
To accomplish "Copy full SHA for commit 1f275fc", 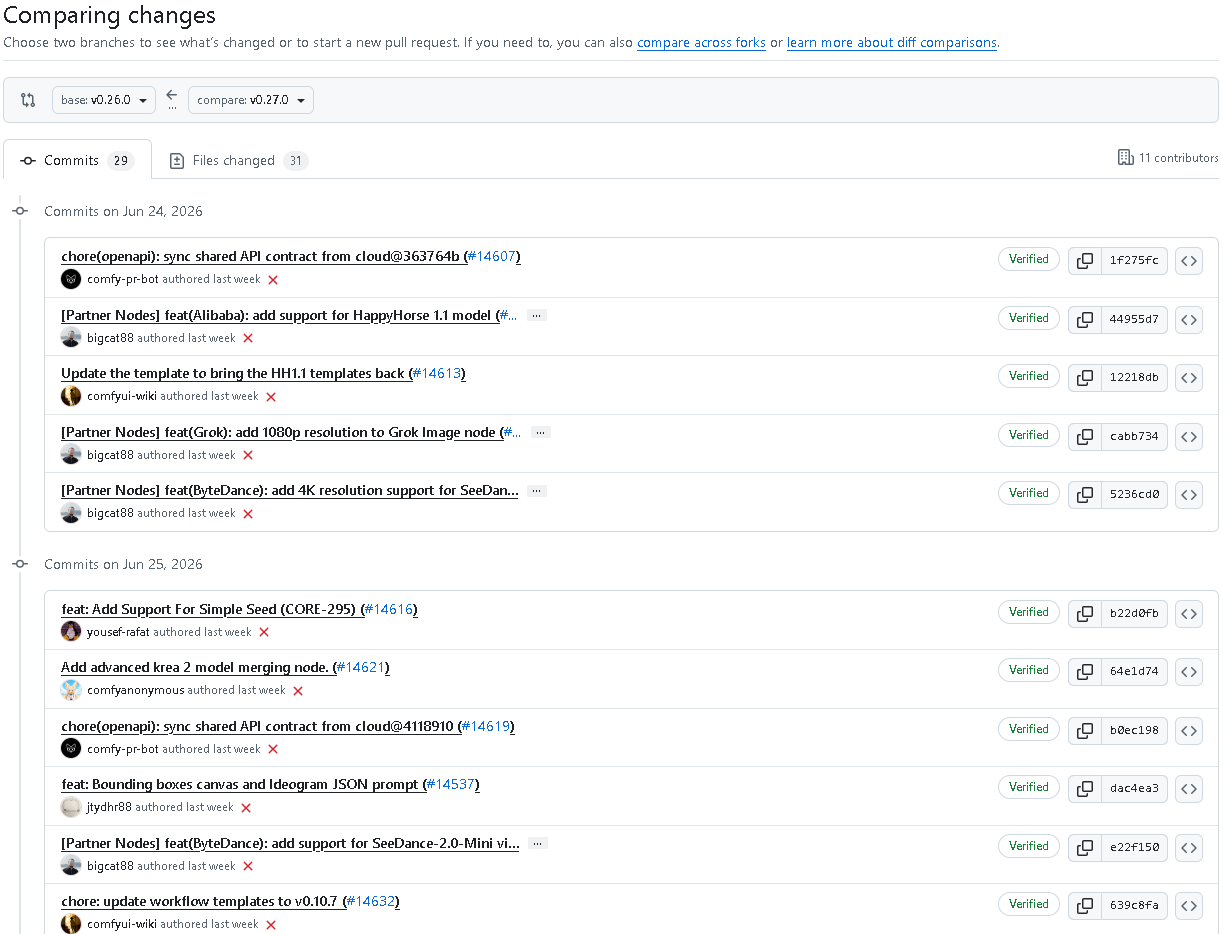I will point(1085,261).
